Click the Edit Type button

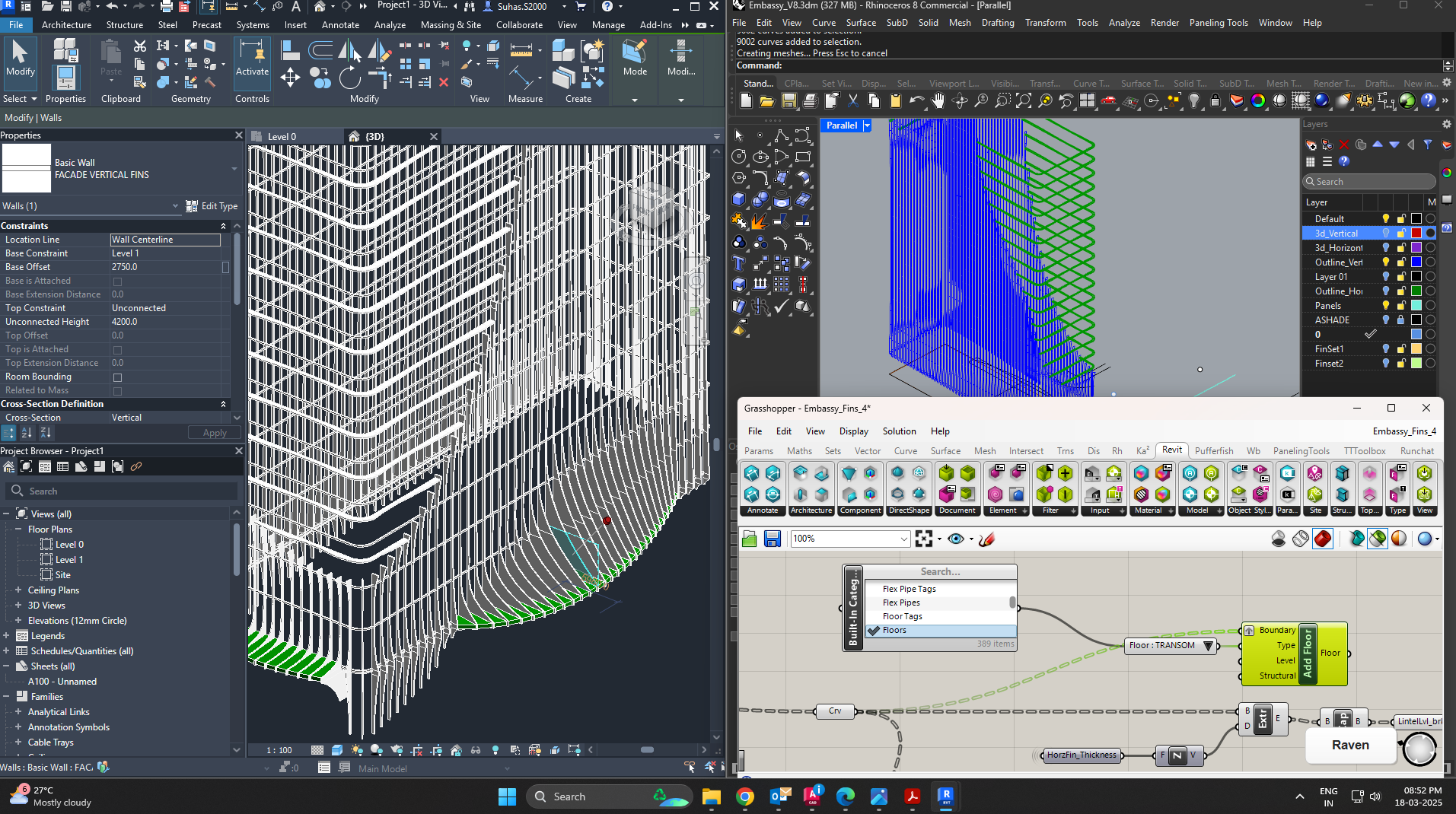point(212,206)
